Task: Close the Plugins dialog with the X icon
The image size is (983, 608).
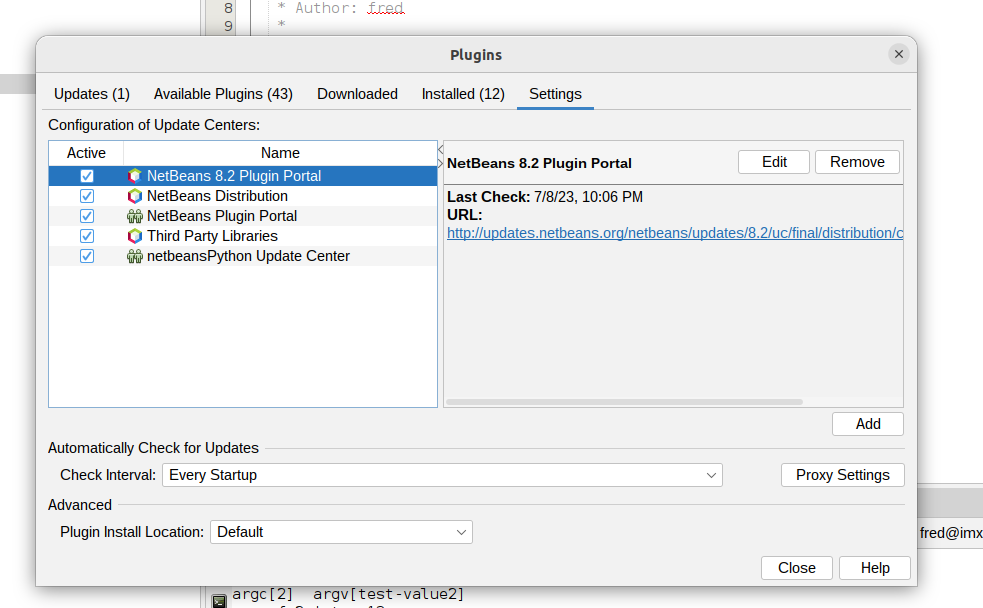Action: coord(898,55)
